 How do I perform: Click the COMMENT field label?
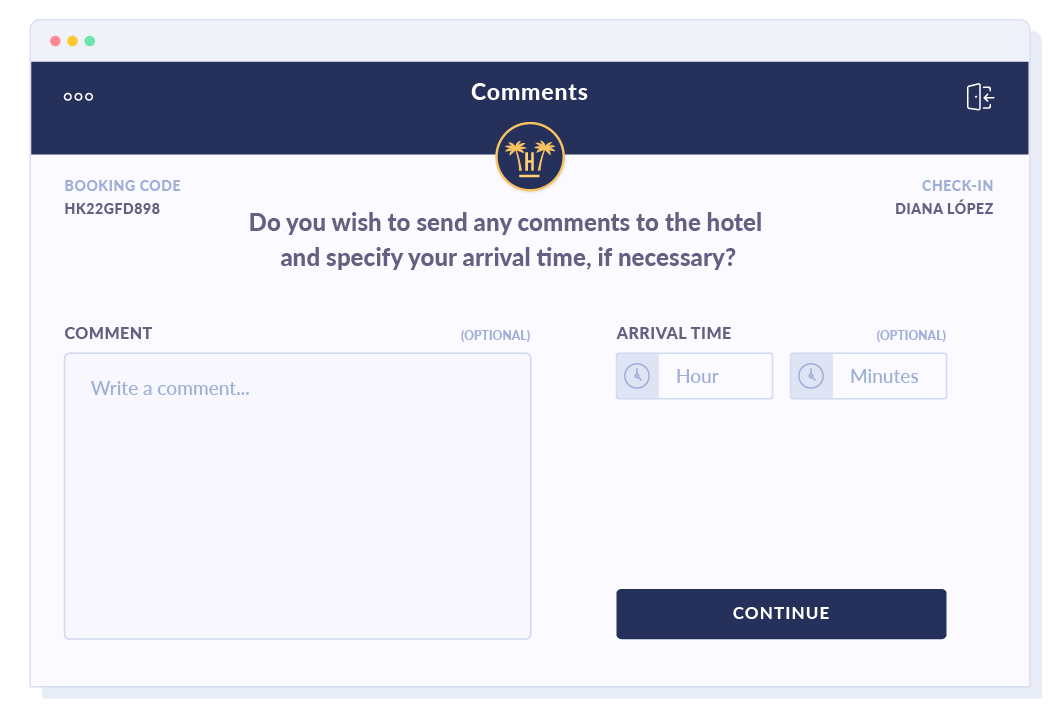coord(108,333)
